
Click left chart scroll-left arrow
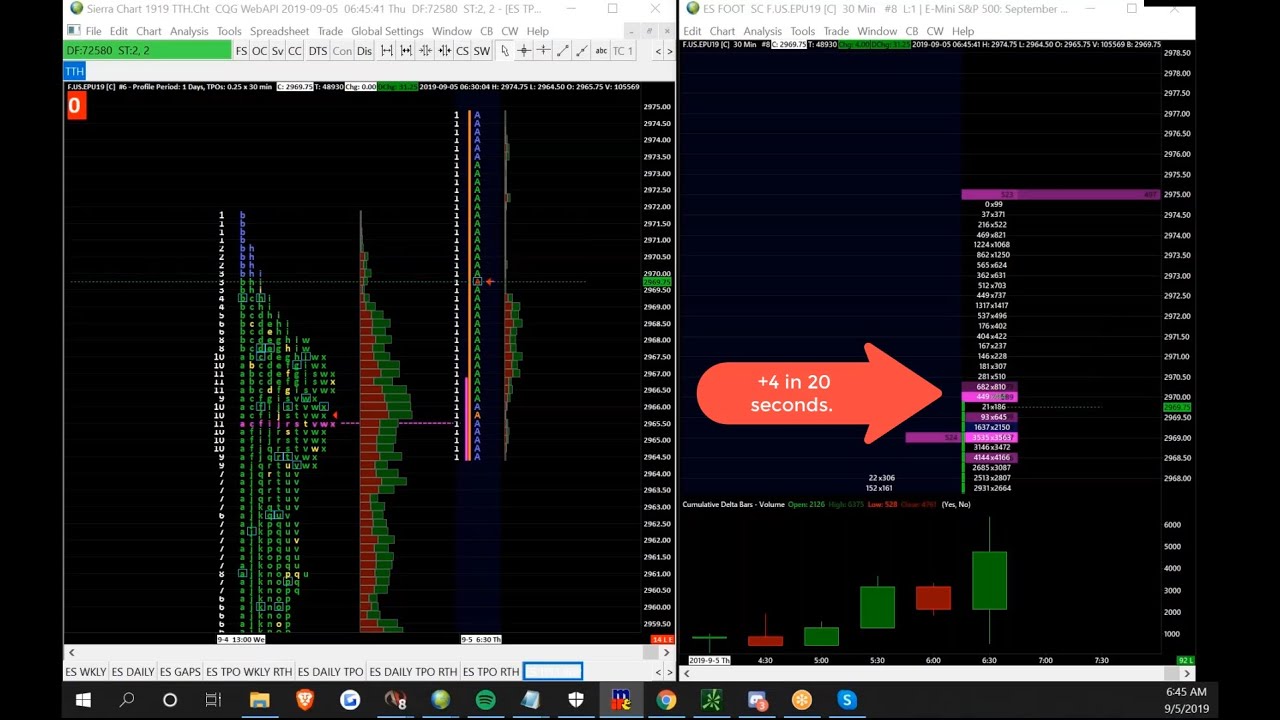(x=71, y=652)
